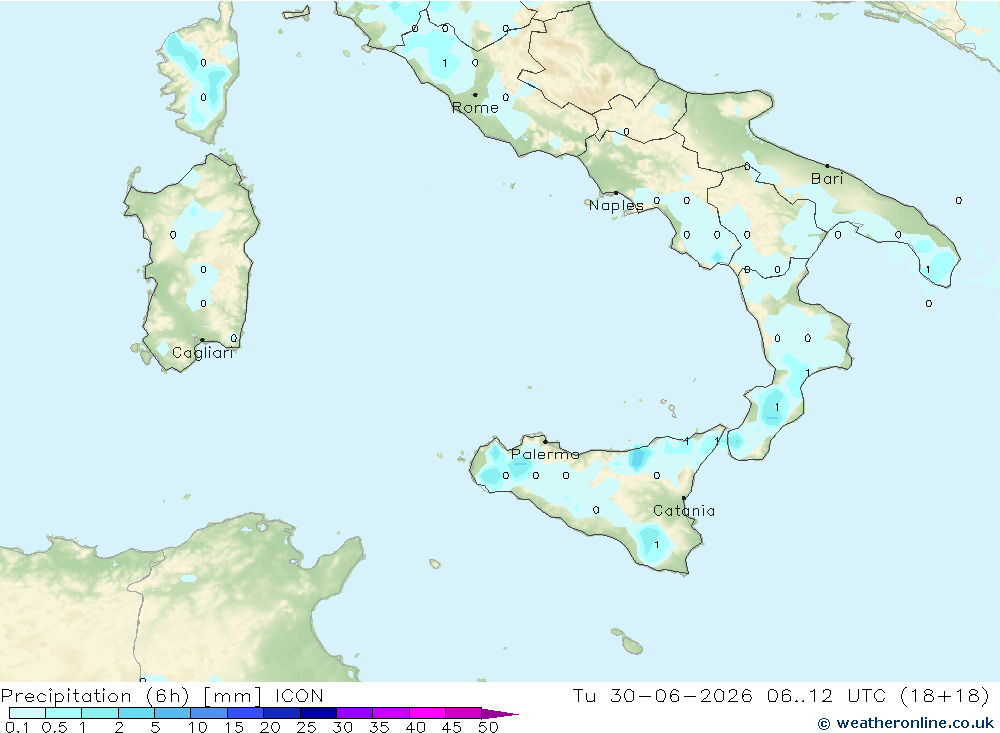
Task: Click the legend label 50
Action: (489, 727)
